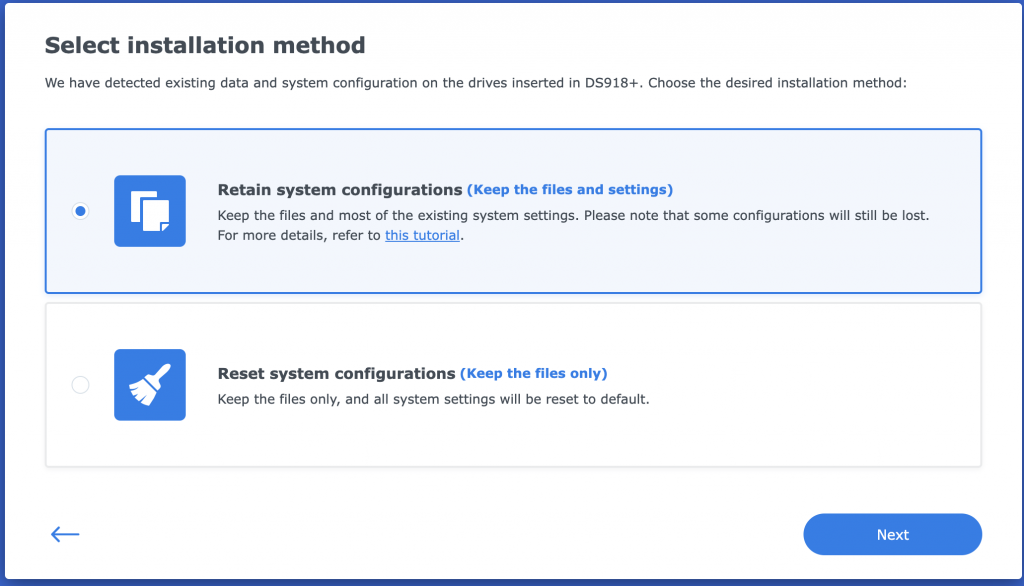Screen dimensions: 1024x586
Task: Click the 'Reset system configurations' title text
Action: coord(336,374)
